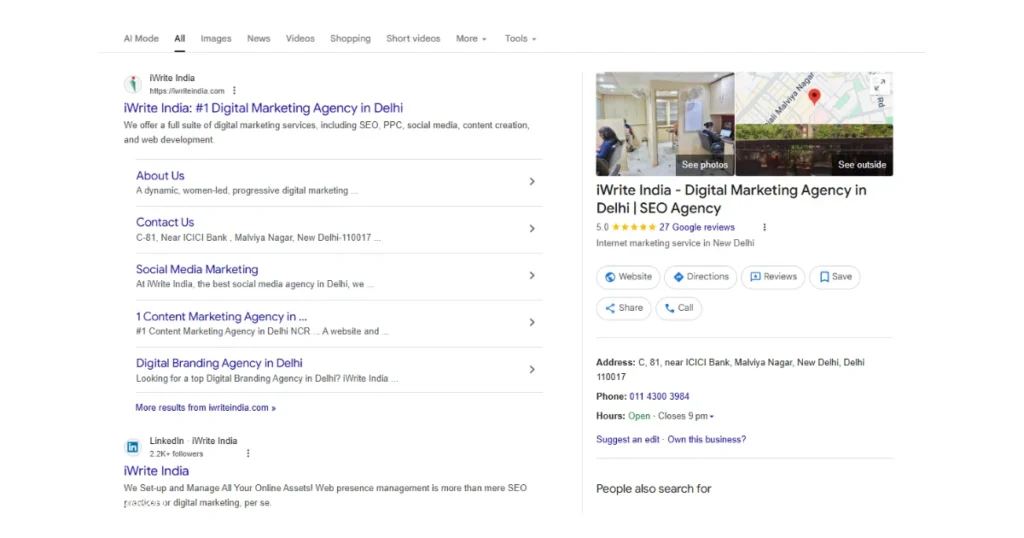1024x538 pixels.
Task: Open three-dot menu beside Google reviews
Action: (765, 227)
